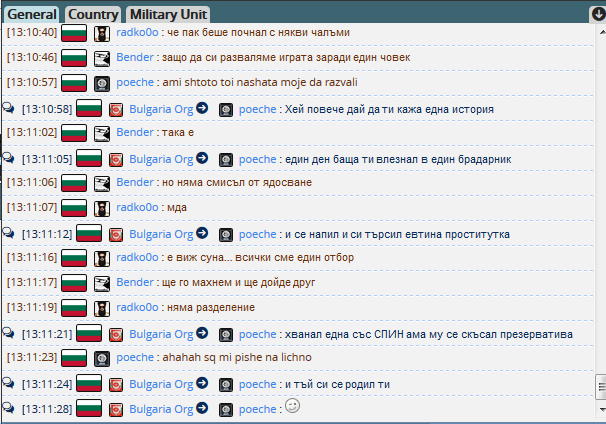Open Bulgaria Org link at 13:11:05
The height and width of the screenshot is (424, 606).
[x=161, y=159]
